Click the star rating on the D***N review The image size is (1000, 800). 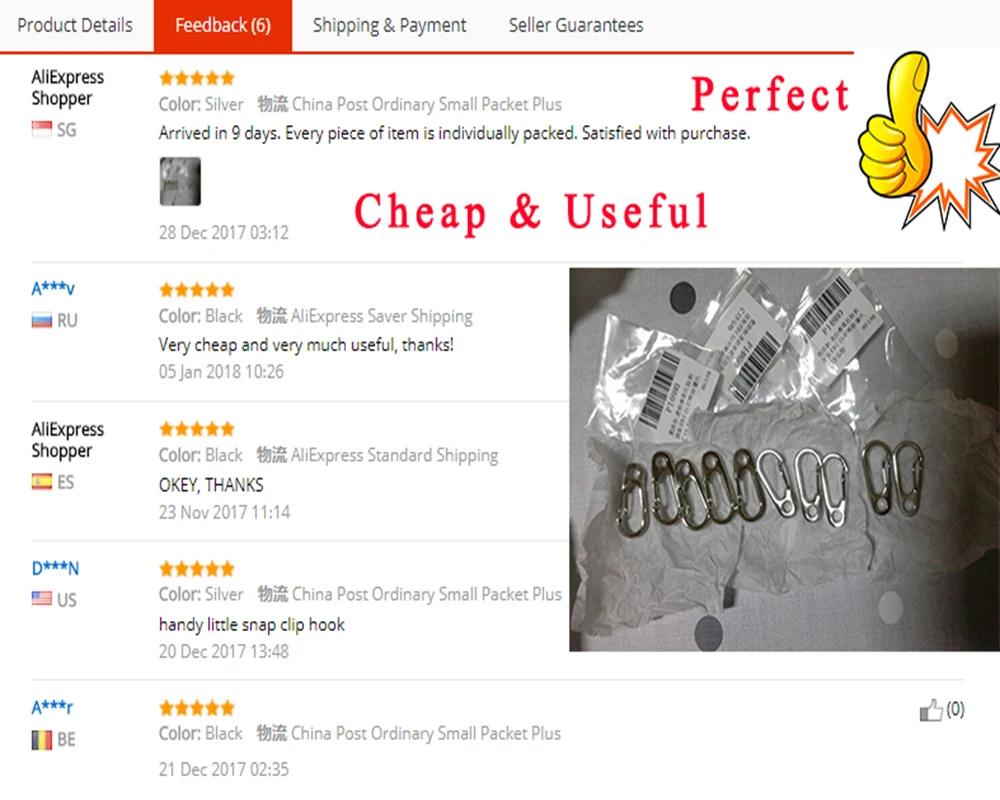click(x=197, y=568)
